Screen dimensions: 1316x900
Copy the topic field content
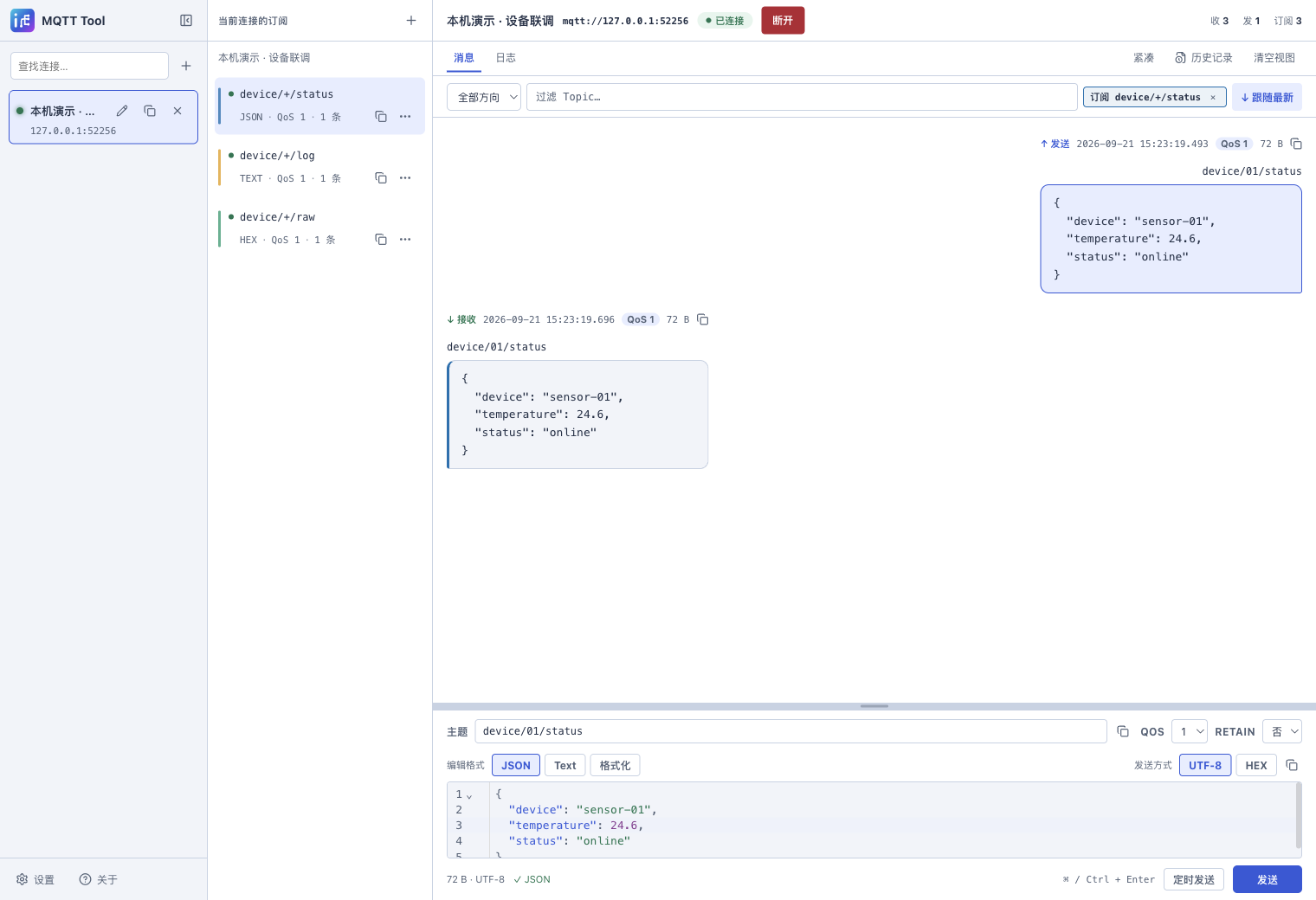[1123, 731]
